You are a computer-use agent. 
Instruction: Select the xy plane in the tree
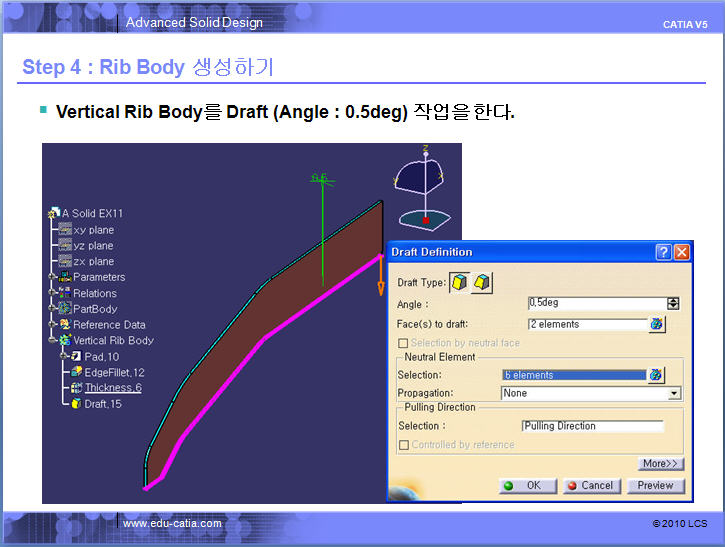tap(93, 230)
